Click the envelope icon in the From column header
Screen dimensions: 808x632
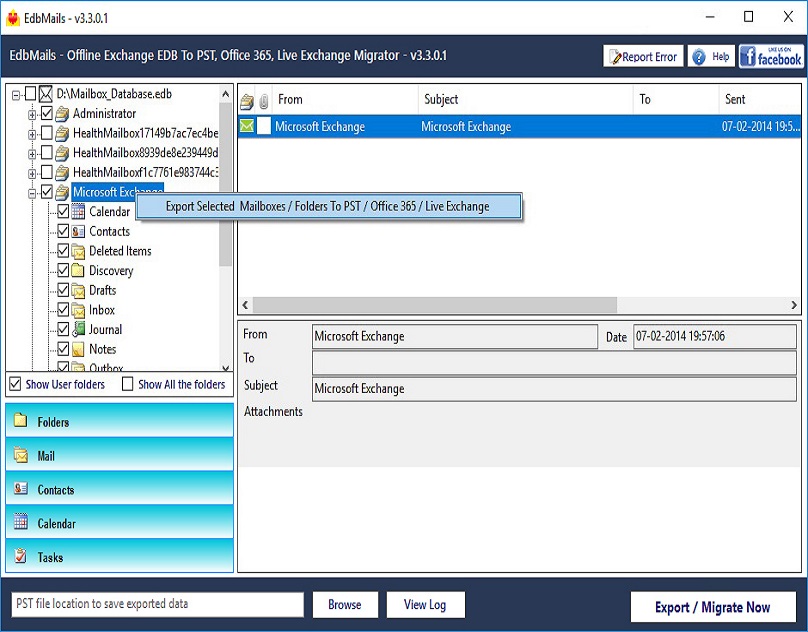coord(248,97)
